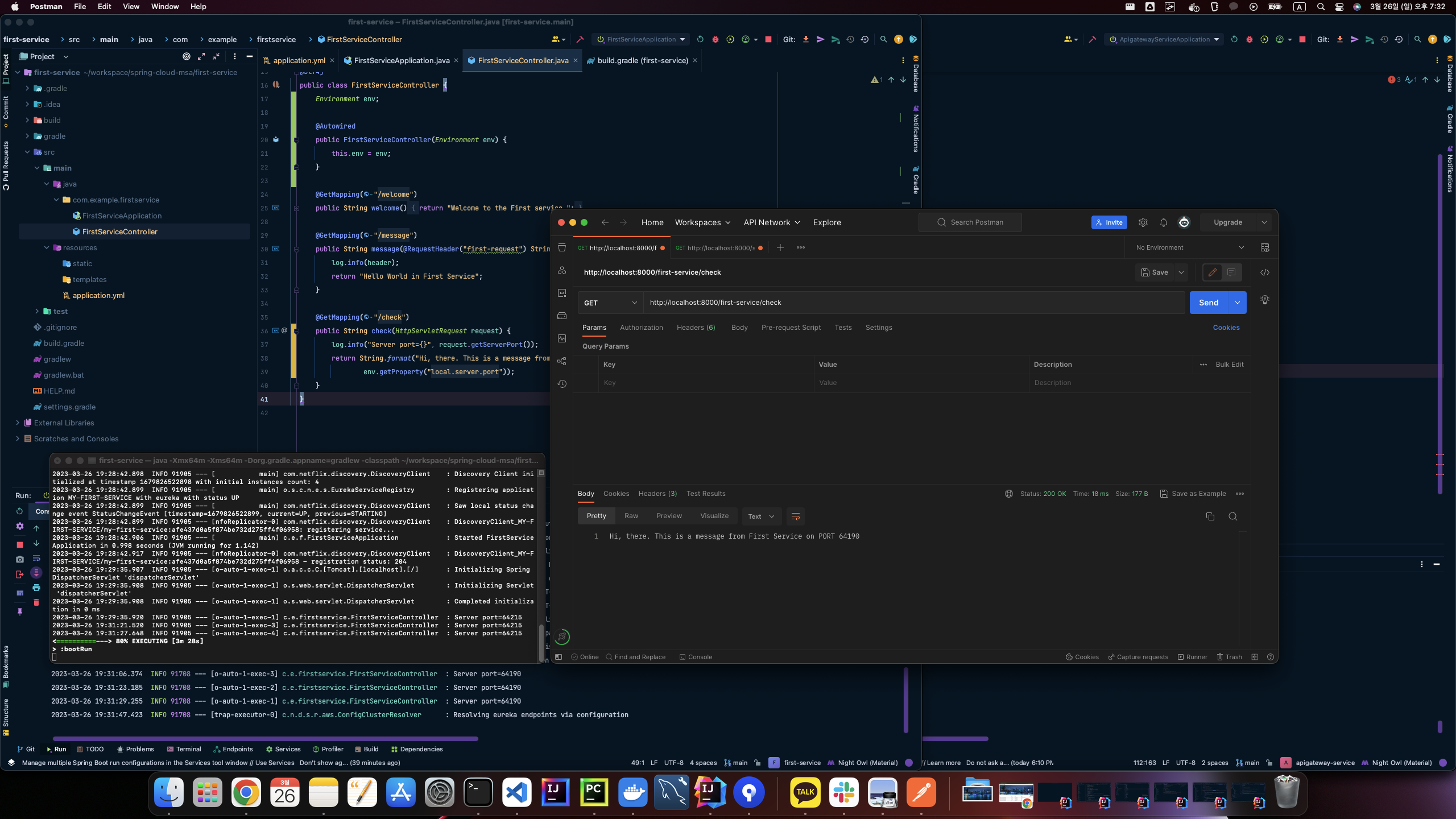Viewport: 1456px width, 819px height.
Task: Expand the test folder in project tree
Action: 38,311
